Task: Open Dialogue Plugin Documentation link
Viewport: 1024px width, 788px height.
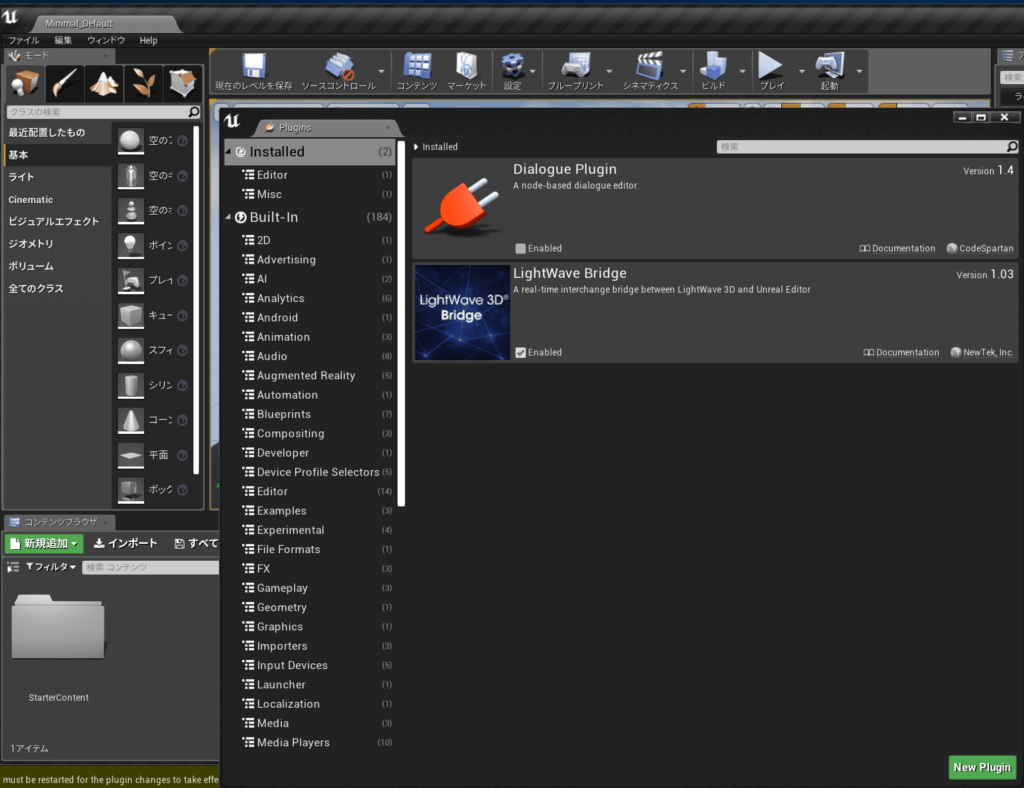Action: tap(897, 249)
